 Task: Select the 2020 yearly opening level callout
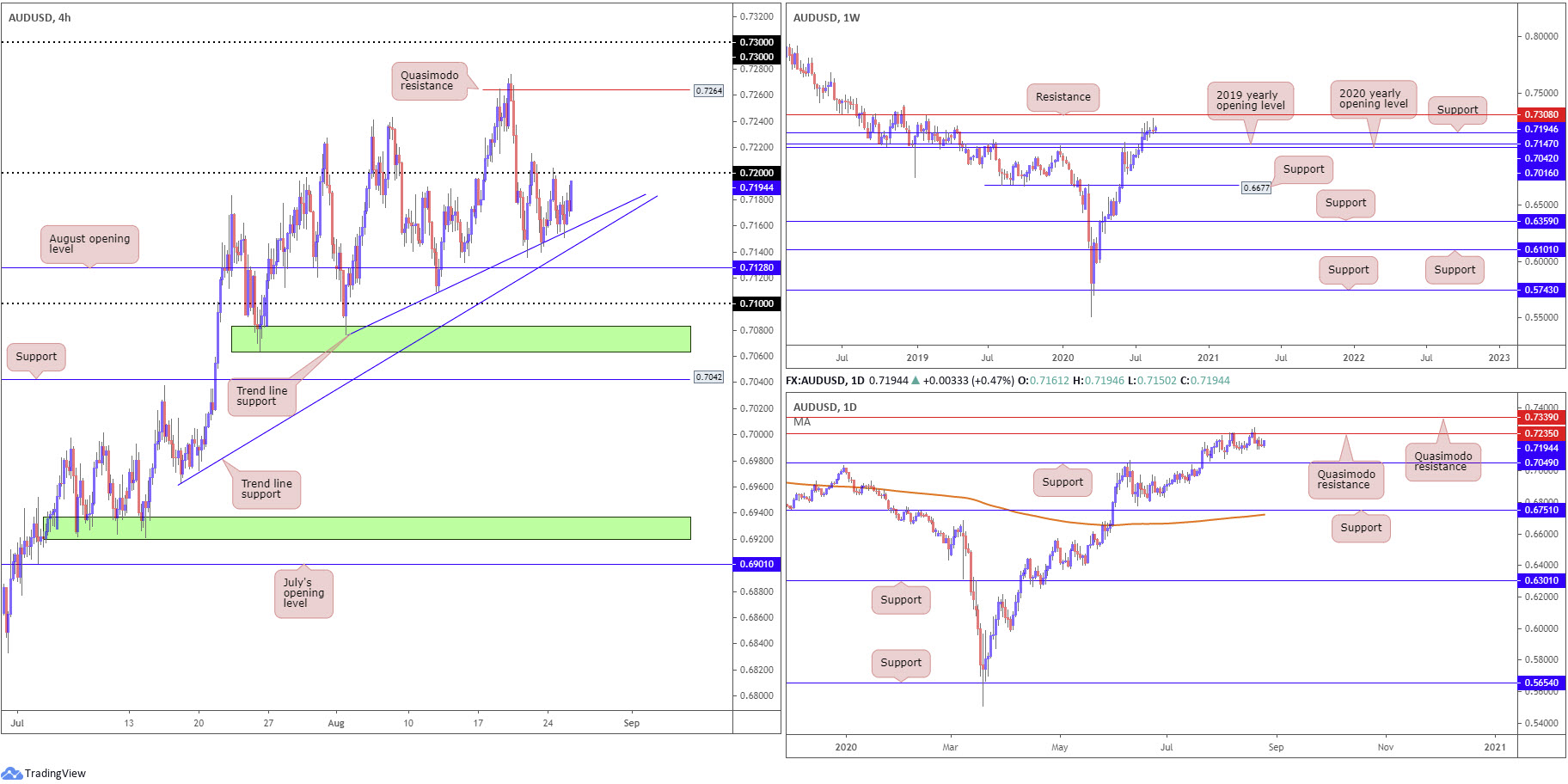[1373, 99]
